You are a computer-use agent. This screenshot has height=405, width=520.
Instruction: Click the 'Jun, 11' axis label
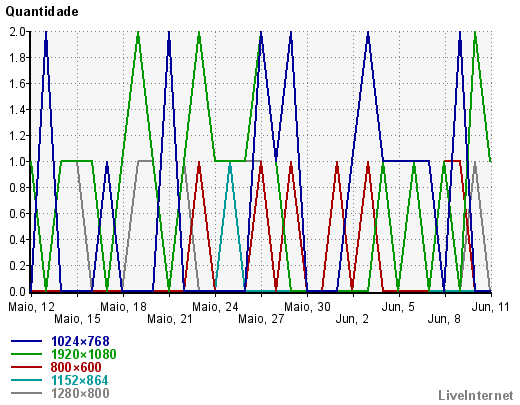tap(490, 307)
